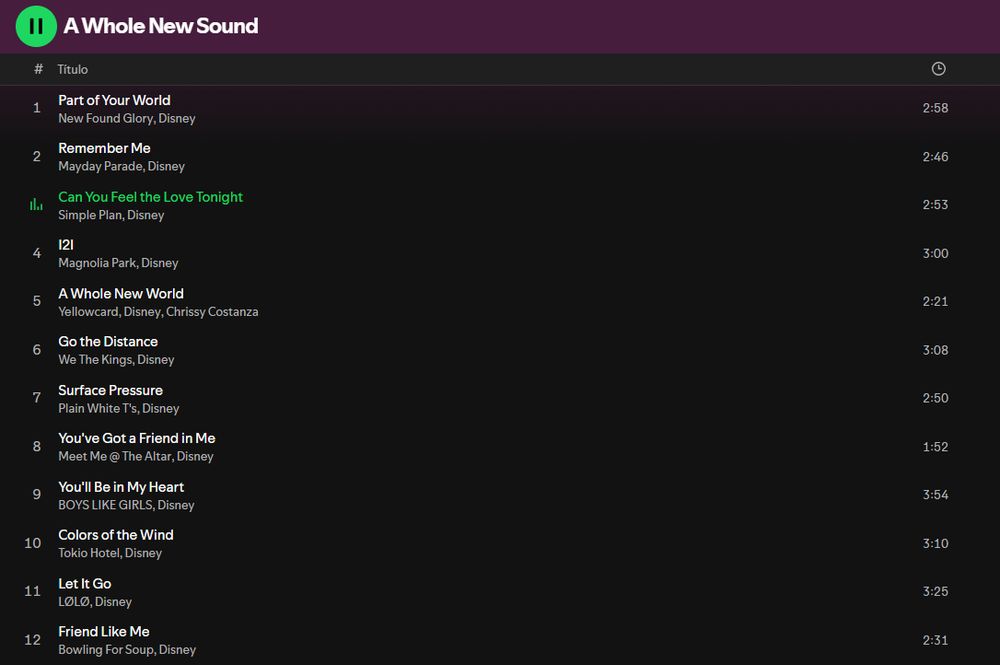1000x665 pixels.
Task: Click the 2:21 duration
Action: (x=935, y=301)
